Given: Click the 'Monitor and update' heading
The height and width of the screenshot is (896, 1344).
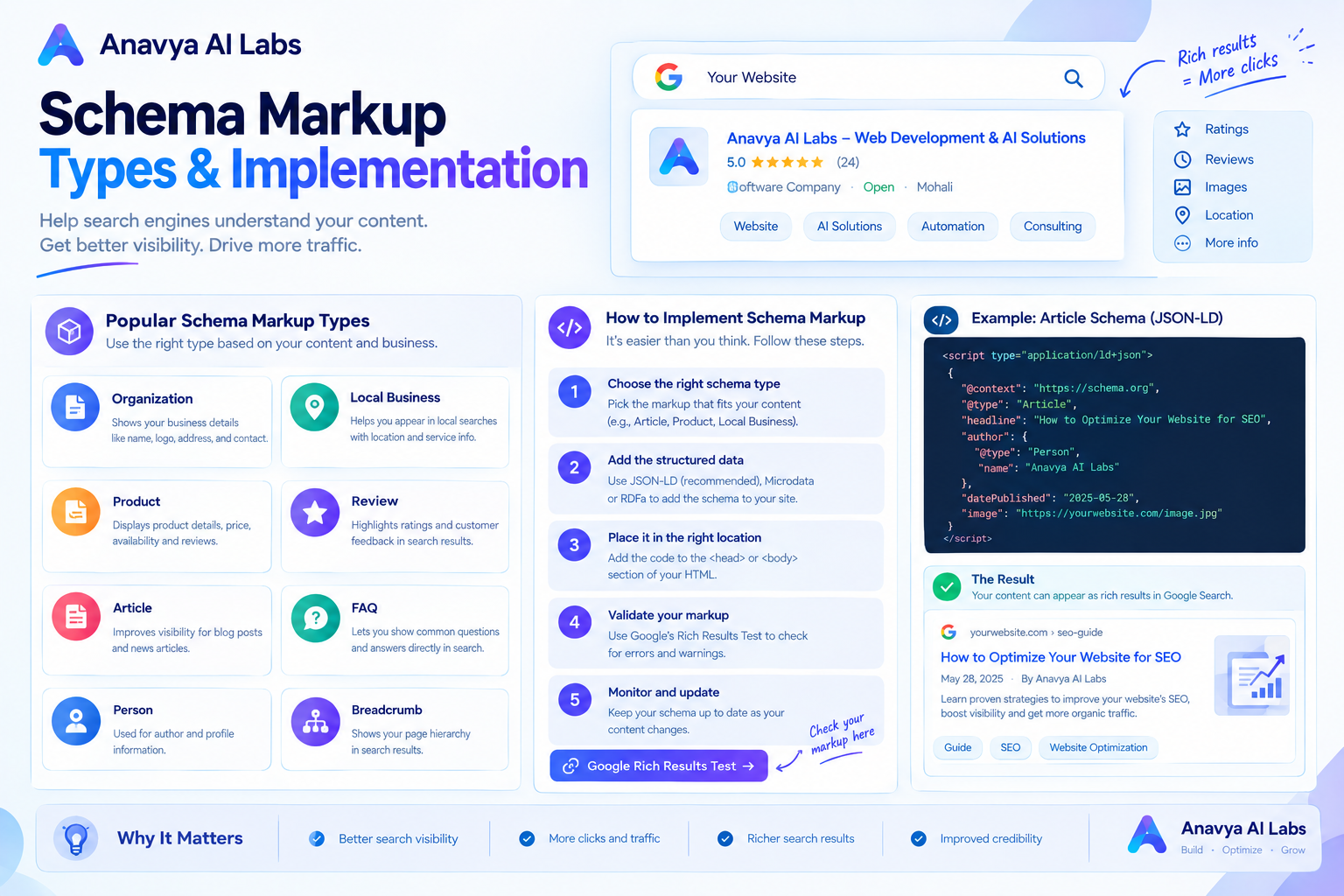Looking at the screenshot, I should coord(663,692).
